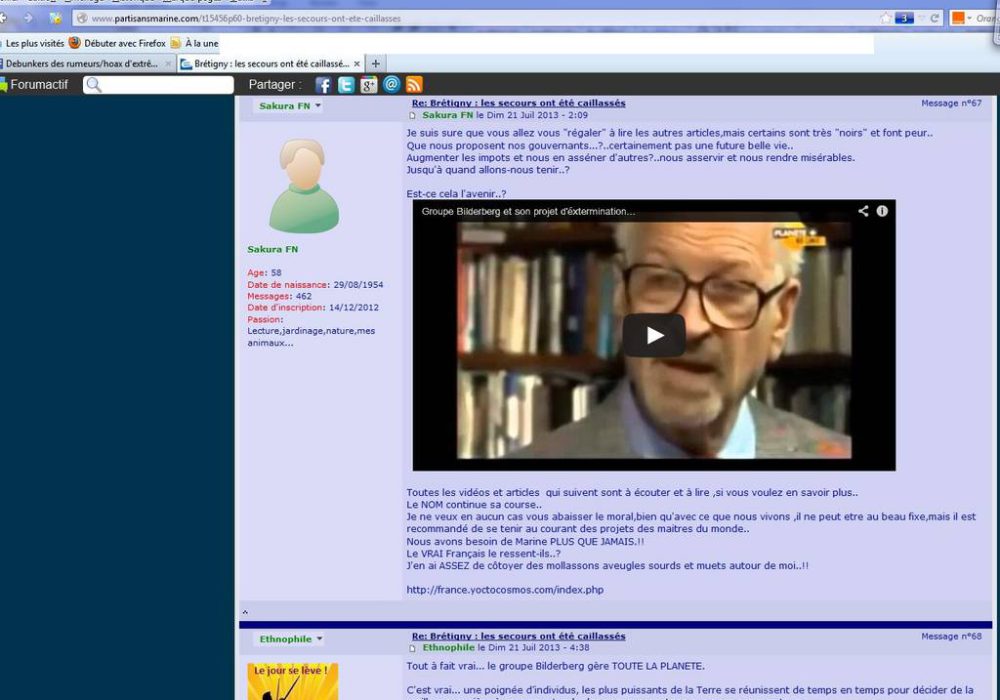Click the site identity icon in address bar
Image resolution: width=1000 pixels, height=700 pixels.
pyautogui.click(x=82, y=18)
